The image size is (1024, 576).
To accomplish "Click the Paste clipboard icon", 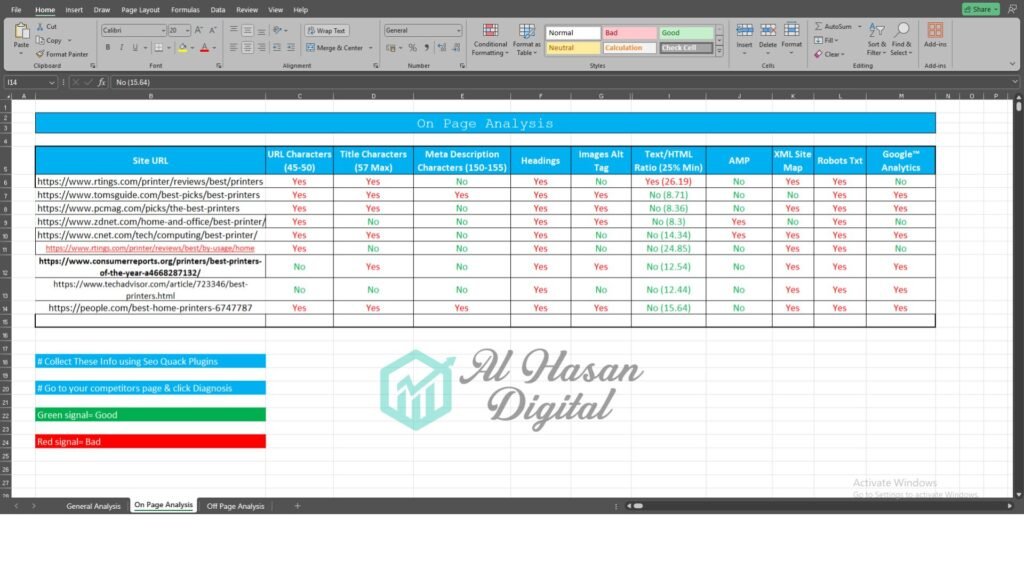I will point(22,31).
